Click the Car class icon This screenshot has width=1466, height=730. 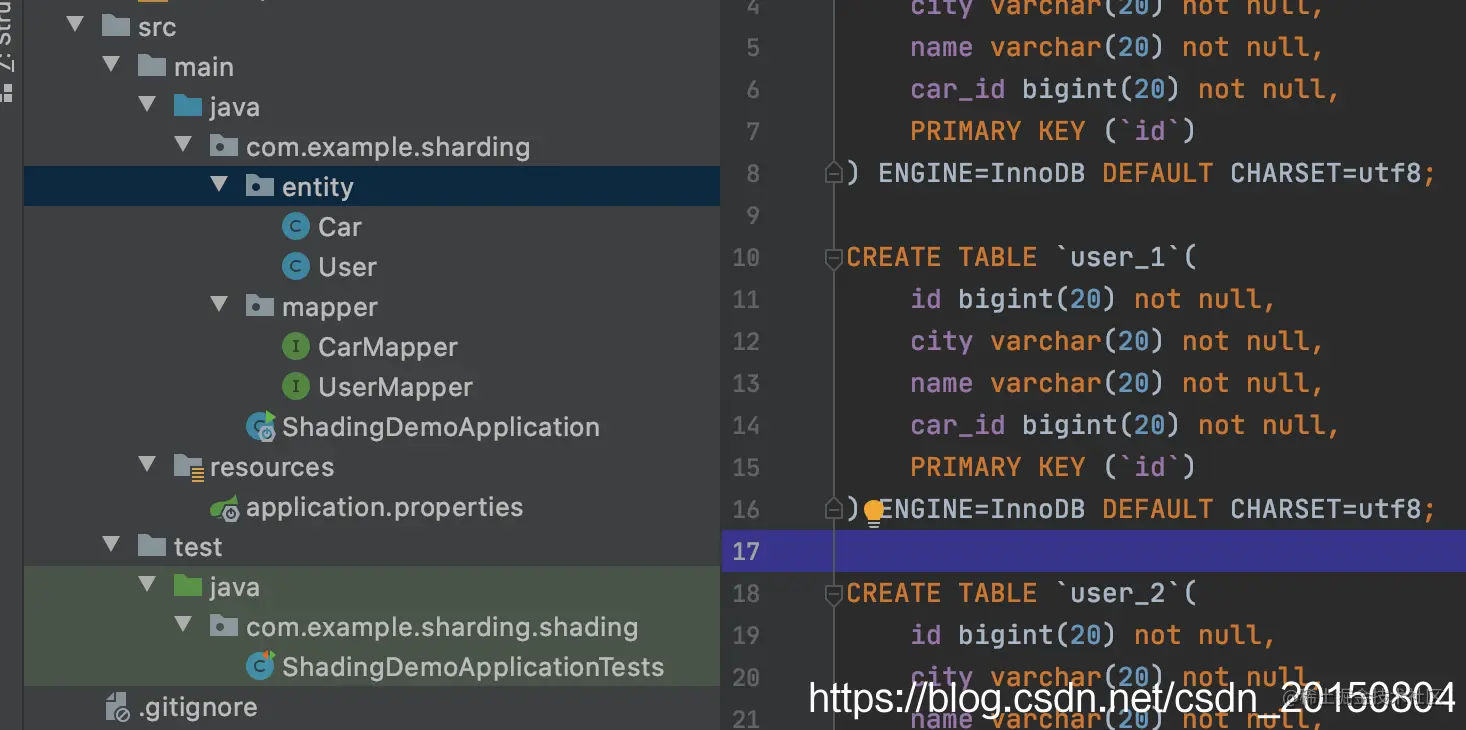tap(295, 227)
